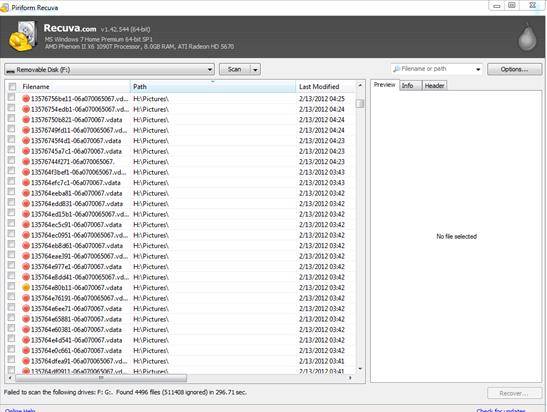Viewport: 547px width, 412px height.
Task: Select file row 135764ed15b1-06a070065067
Action: coord(181,214)
